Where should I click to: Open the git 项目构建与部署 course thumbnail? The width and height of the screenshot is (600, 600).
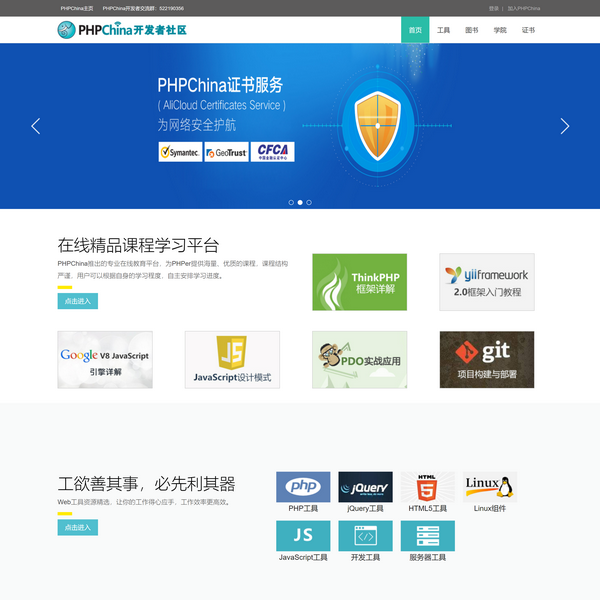[486, 359]
